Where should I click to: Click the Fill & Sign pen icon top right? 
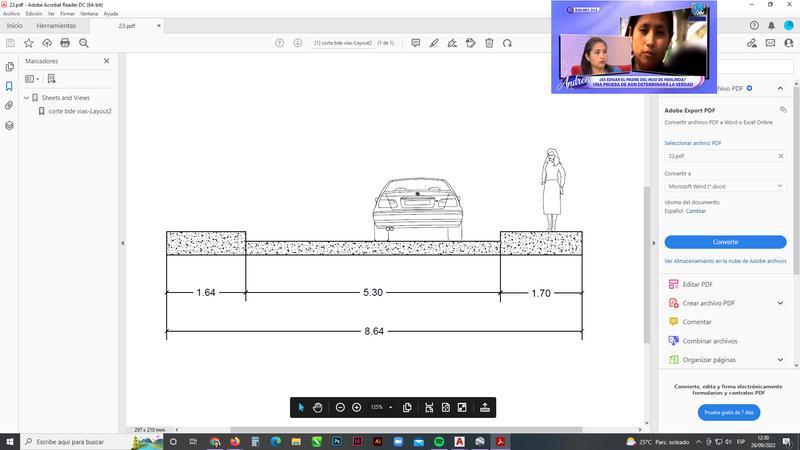(x=752, y=43)
